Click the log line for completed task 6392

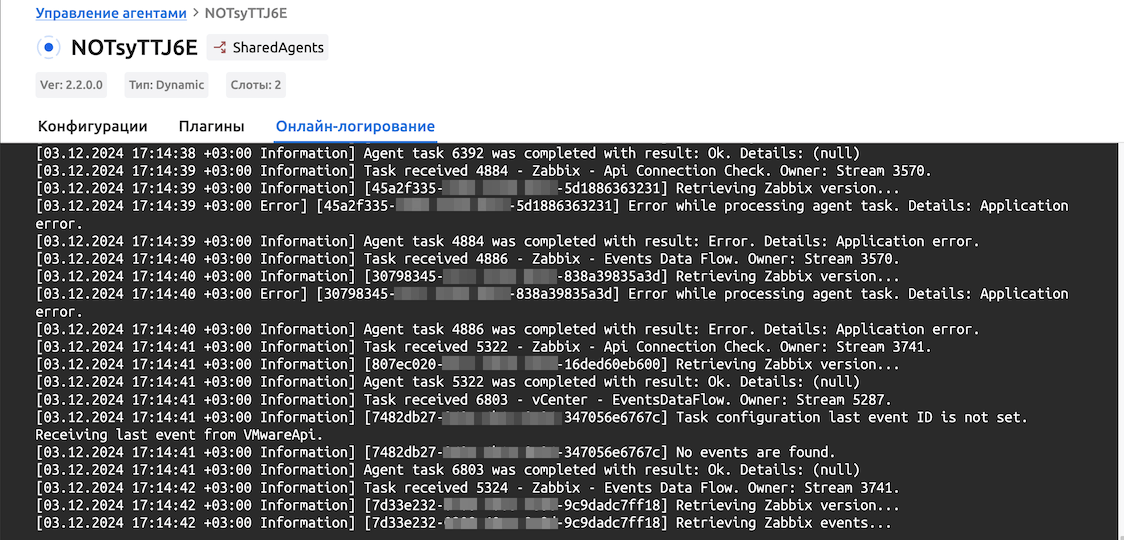(x=448, y=153)
